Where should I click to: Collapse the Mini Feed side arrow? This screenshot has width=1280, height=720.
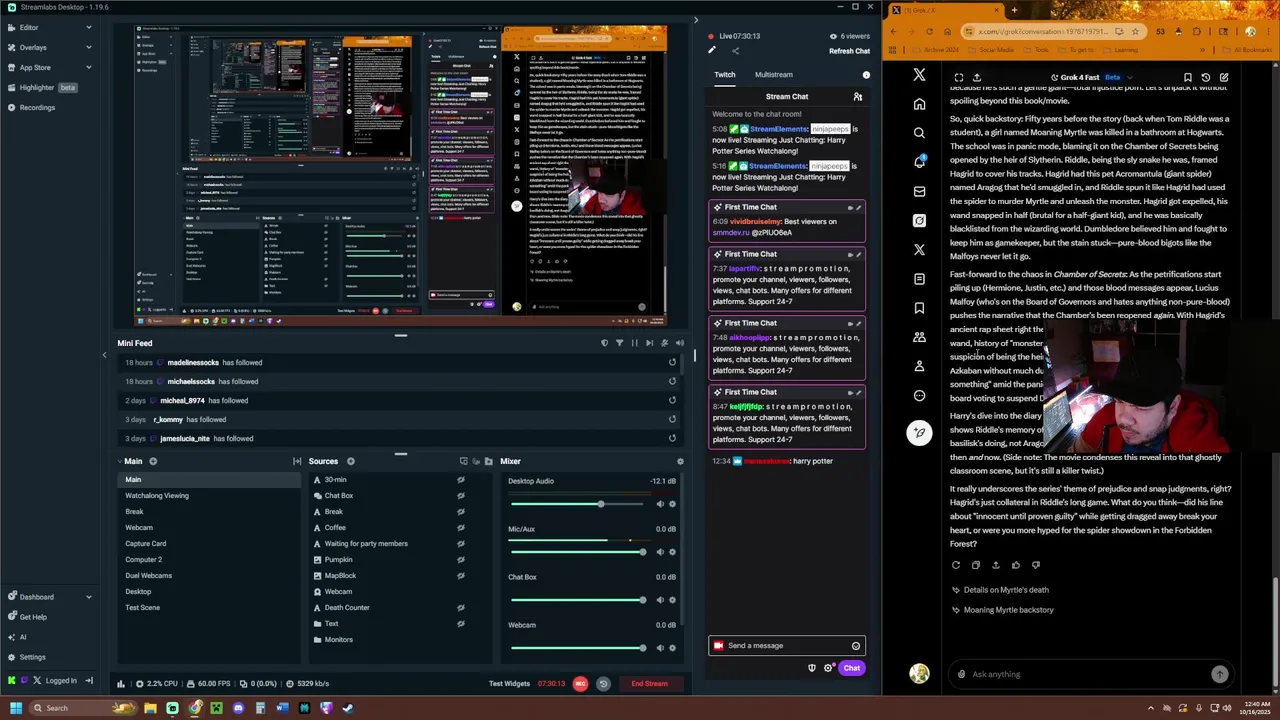[x=104, y=355]
